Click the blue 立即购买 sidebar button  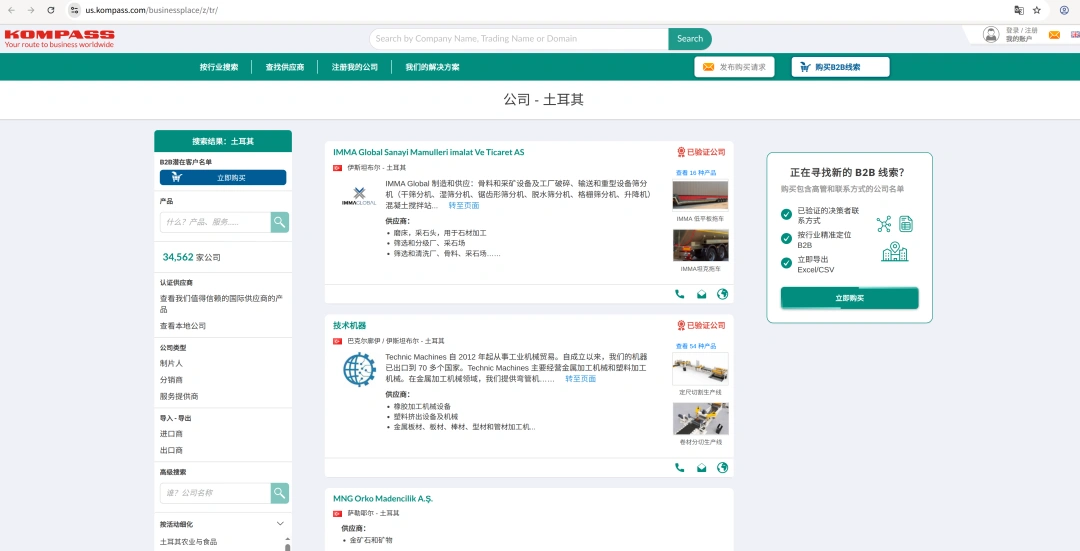pos(223,178)
